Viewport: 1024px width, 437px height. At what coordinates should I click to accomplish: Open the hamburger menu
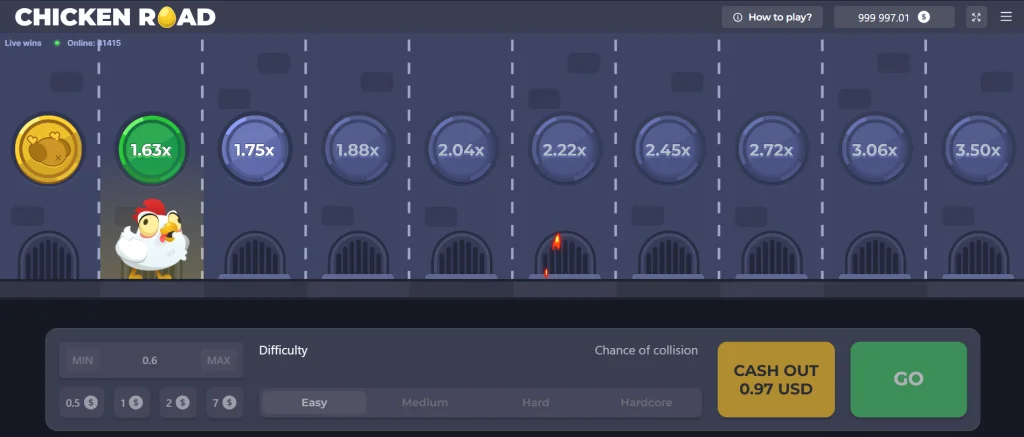(x=1006, y=17)
